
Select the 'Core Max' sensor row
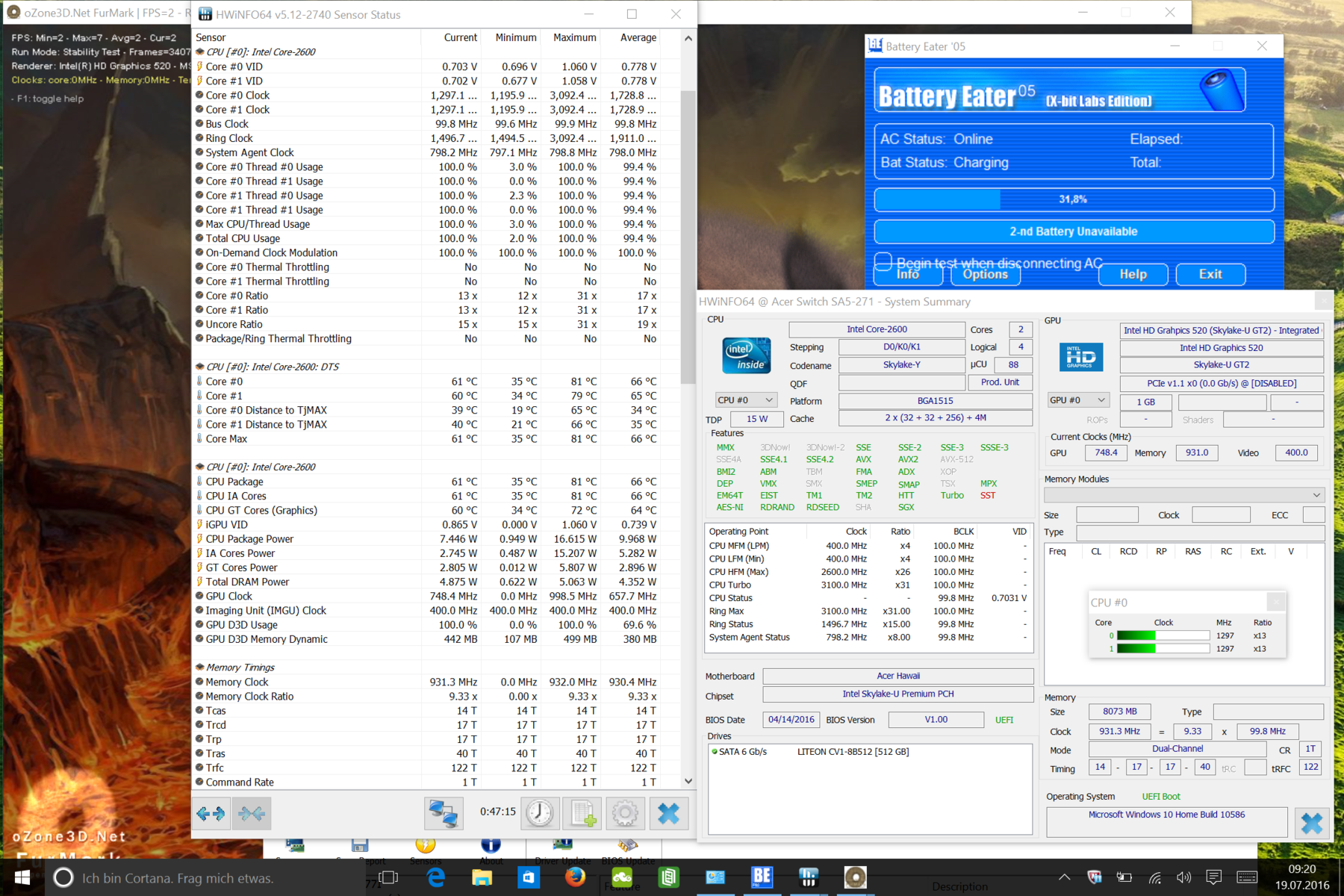(x=427, y=439)
